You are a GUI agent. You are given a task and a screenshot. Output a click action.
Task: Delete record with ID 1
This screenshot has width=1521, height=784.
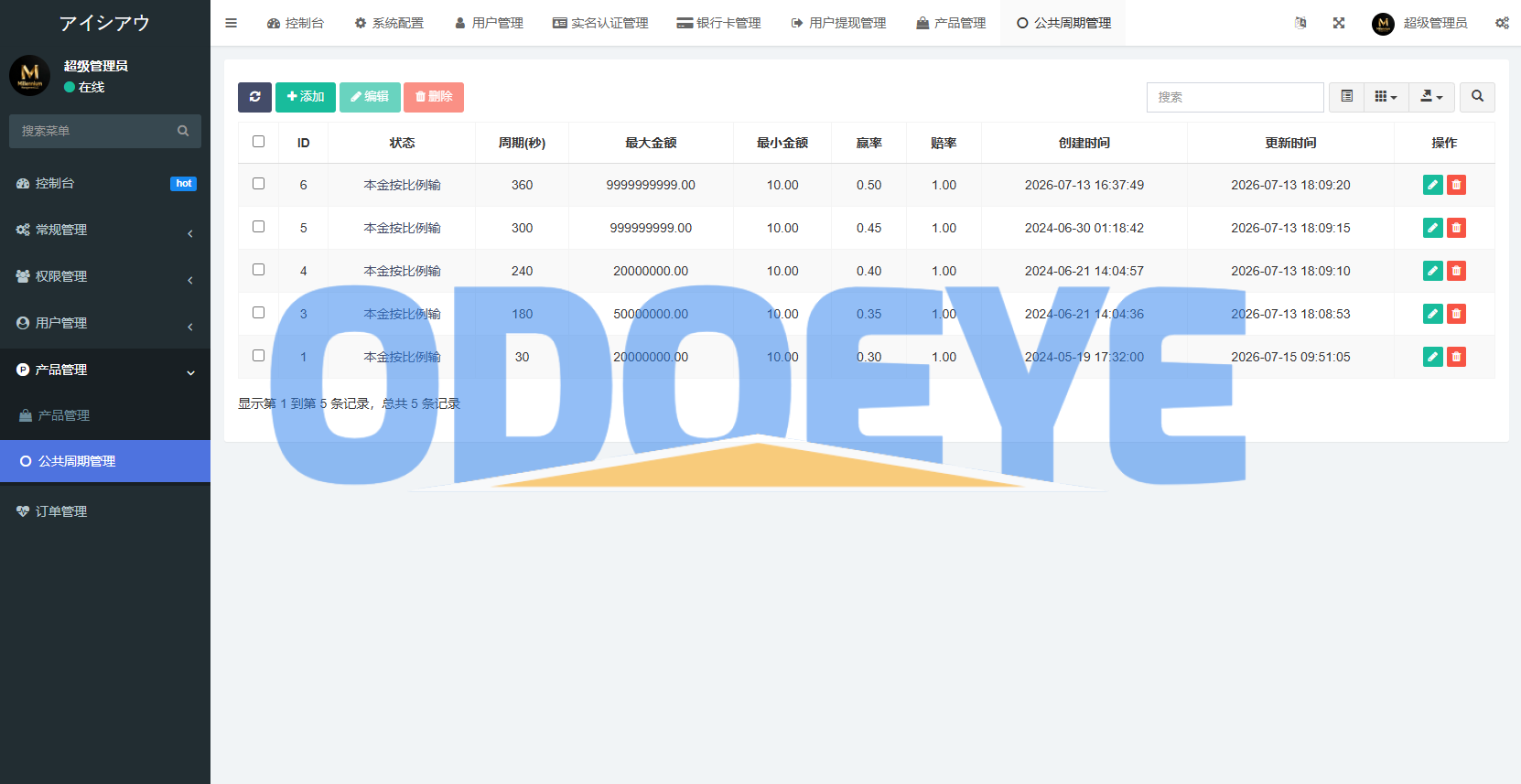point(1456,357)
